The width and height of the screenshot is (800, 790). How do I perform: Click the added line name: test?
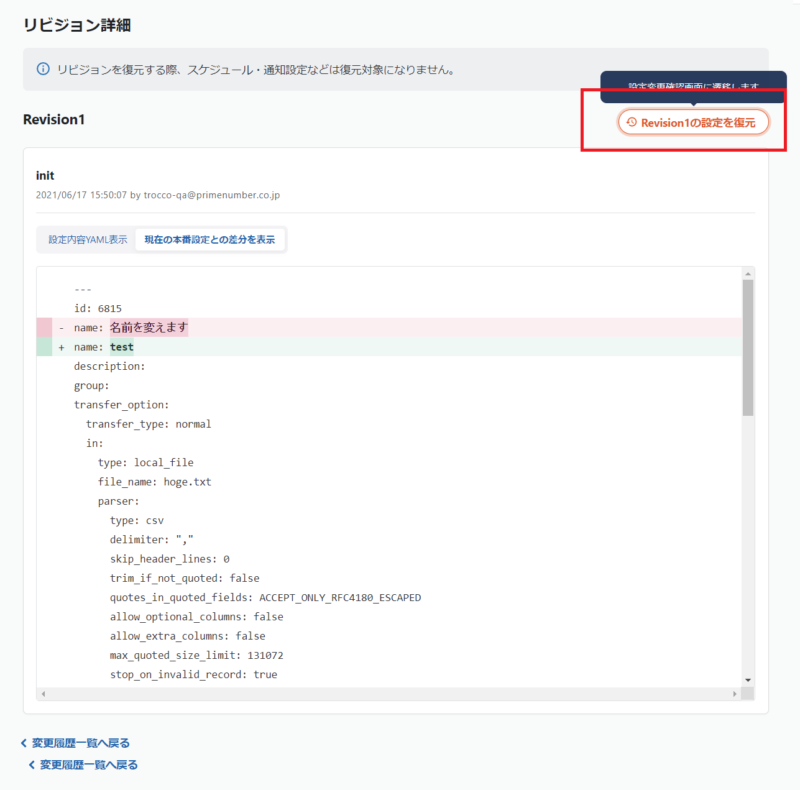[104, 347]
